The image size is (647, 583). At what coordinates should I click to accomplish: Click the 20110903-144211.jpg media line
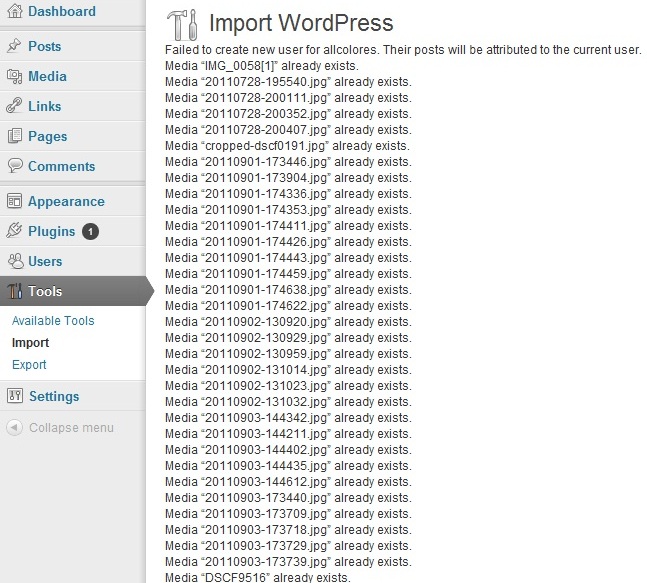[x=288, y=434]
